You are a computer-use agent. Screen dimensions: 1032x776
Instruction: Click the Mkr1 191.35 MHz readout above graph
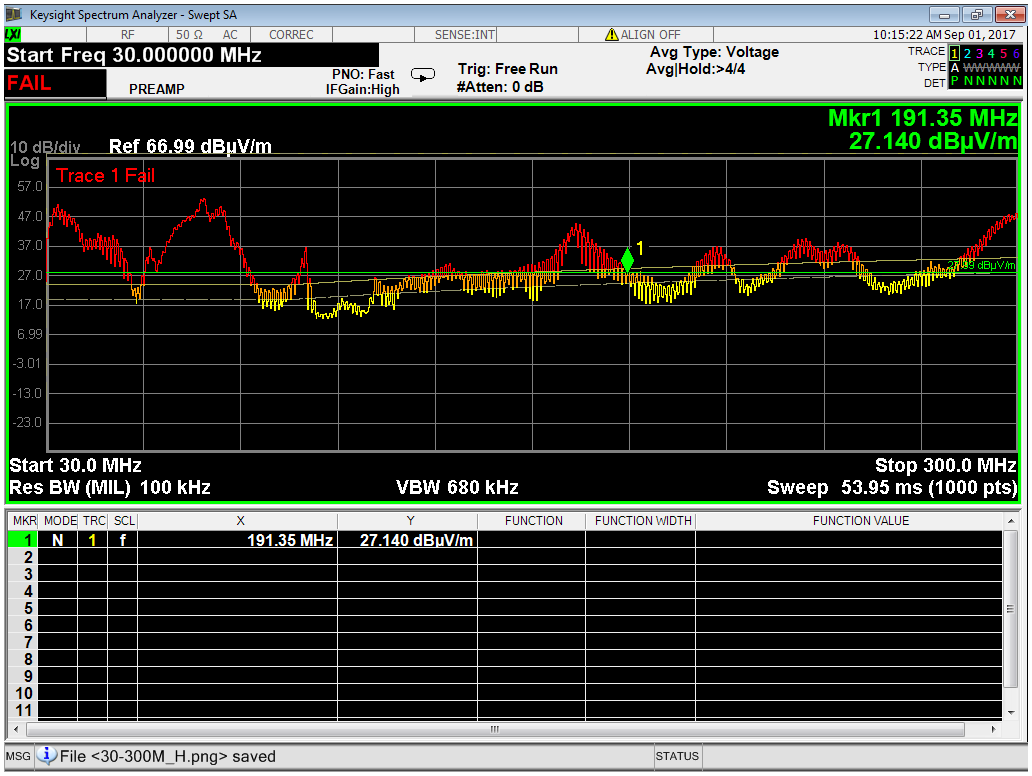click(922, 118)
